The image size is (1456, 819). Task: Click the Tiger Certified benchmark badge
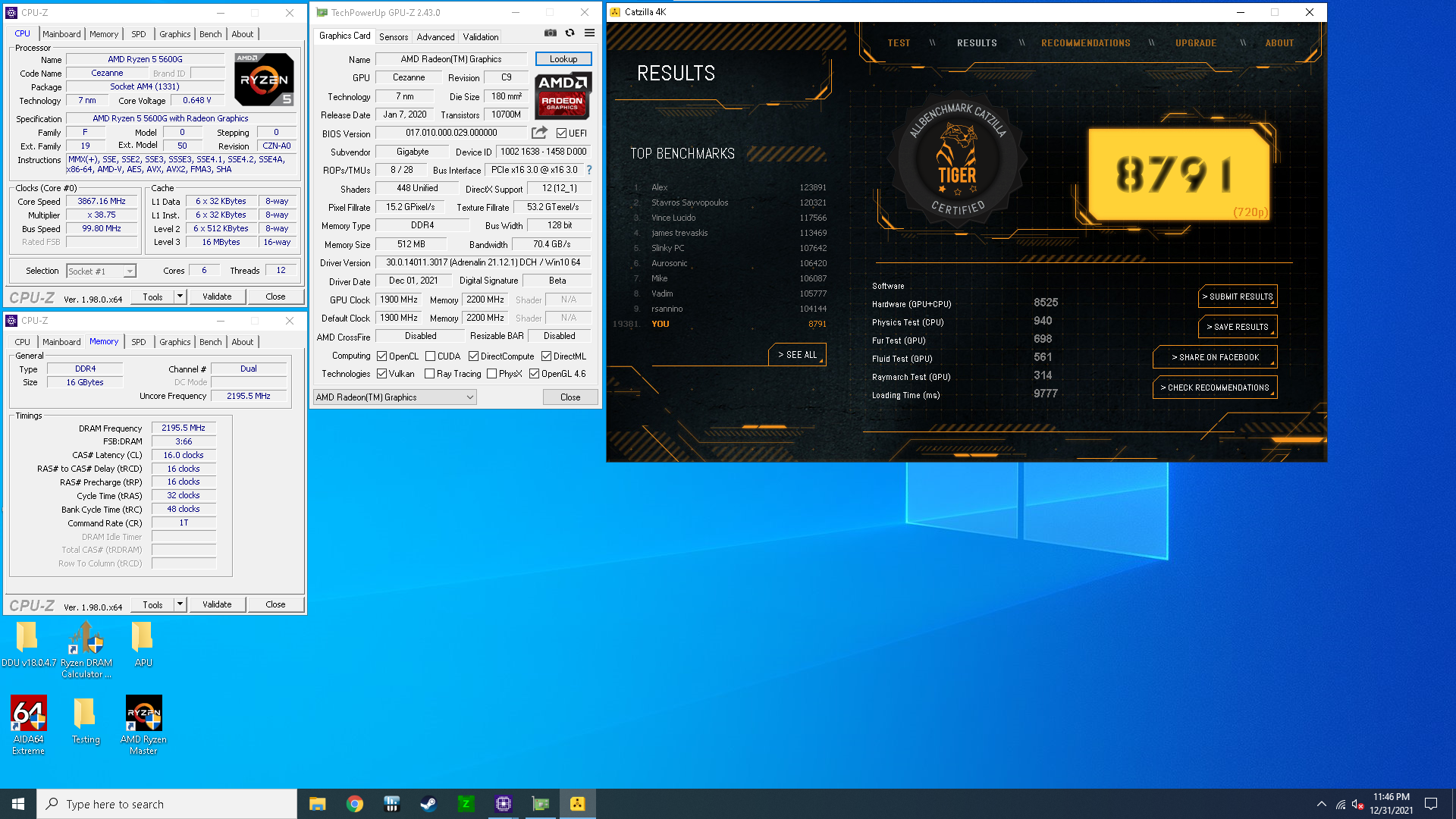[x=958, y=162]
